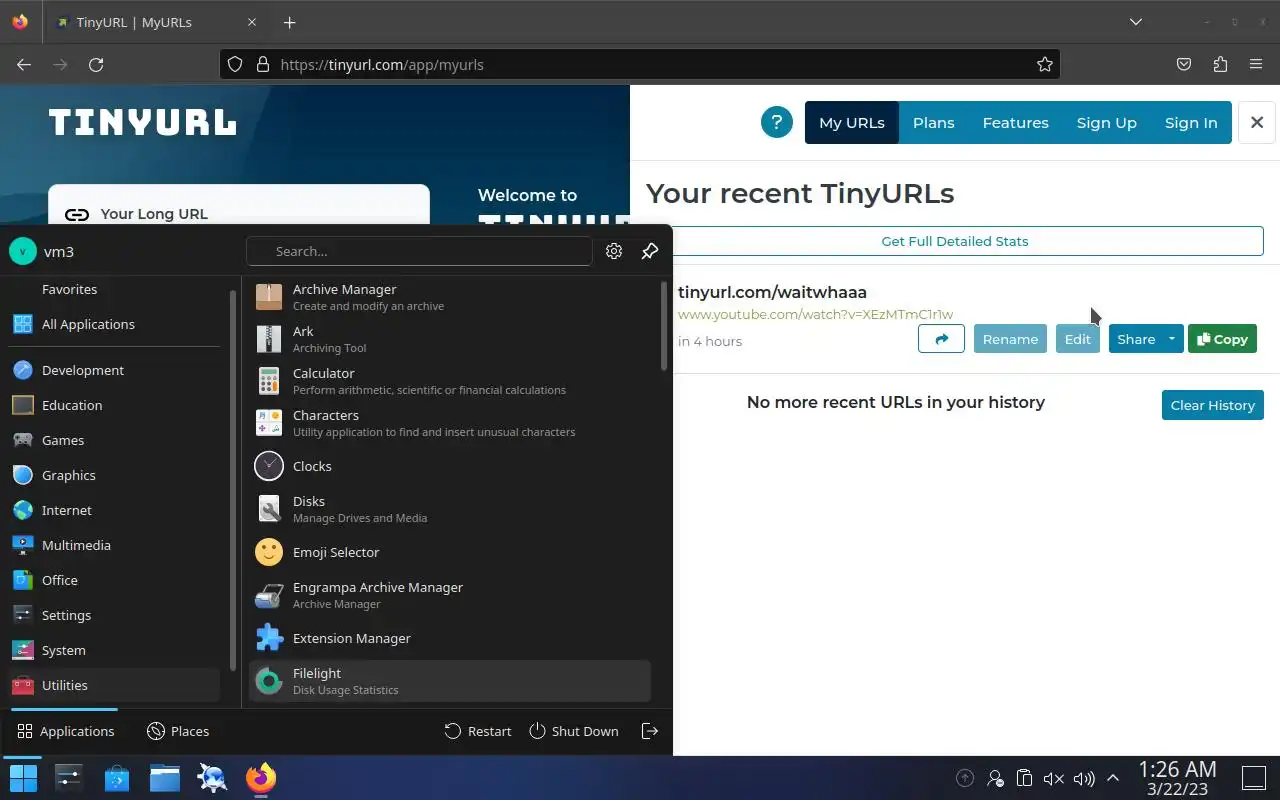This screenshot has height=800, width=1280.
Task: Open the clipboard tray icon
Action: click(x=1024, y=778)
